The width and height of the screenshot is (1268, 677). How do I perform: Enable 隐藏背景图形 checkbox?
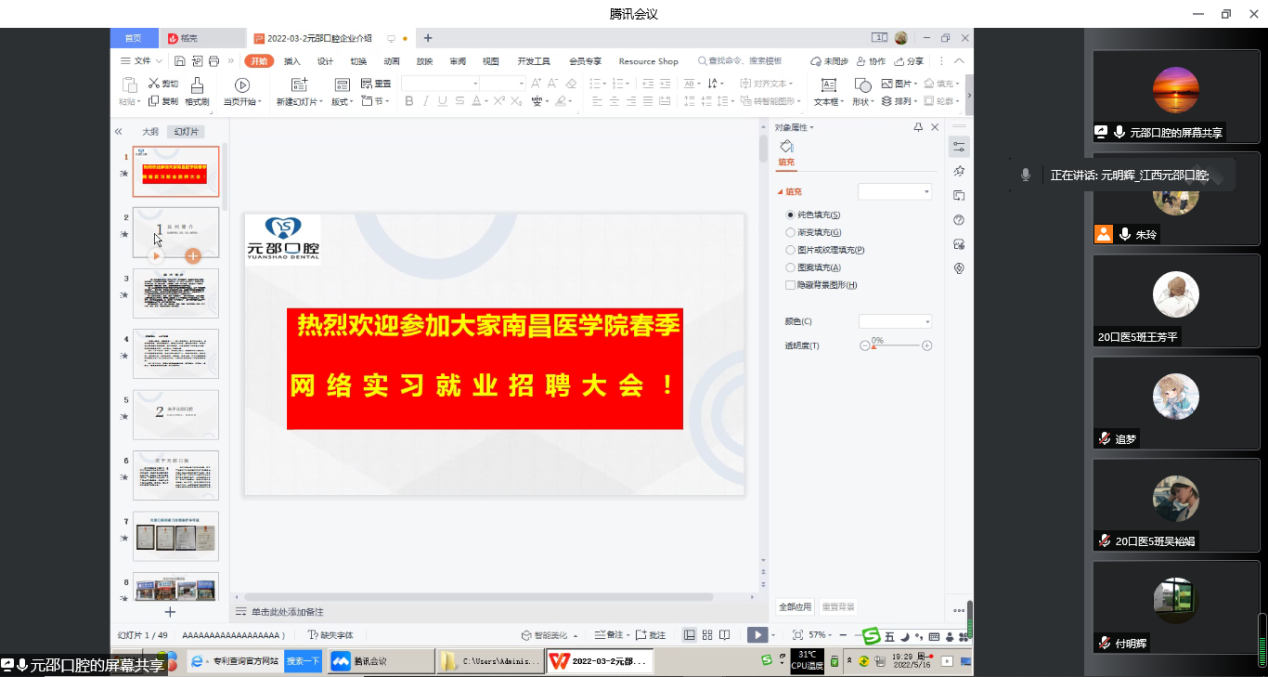790,285
